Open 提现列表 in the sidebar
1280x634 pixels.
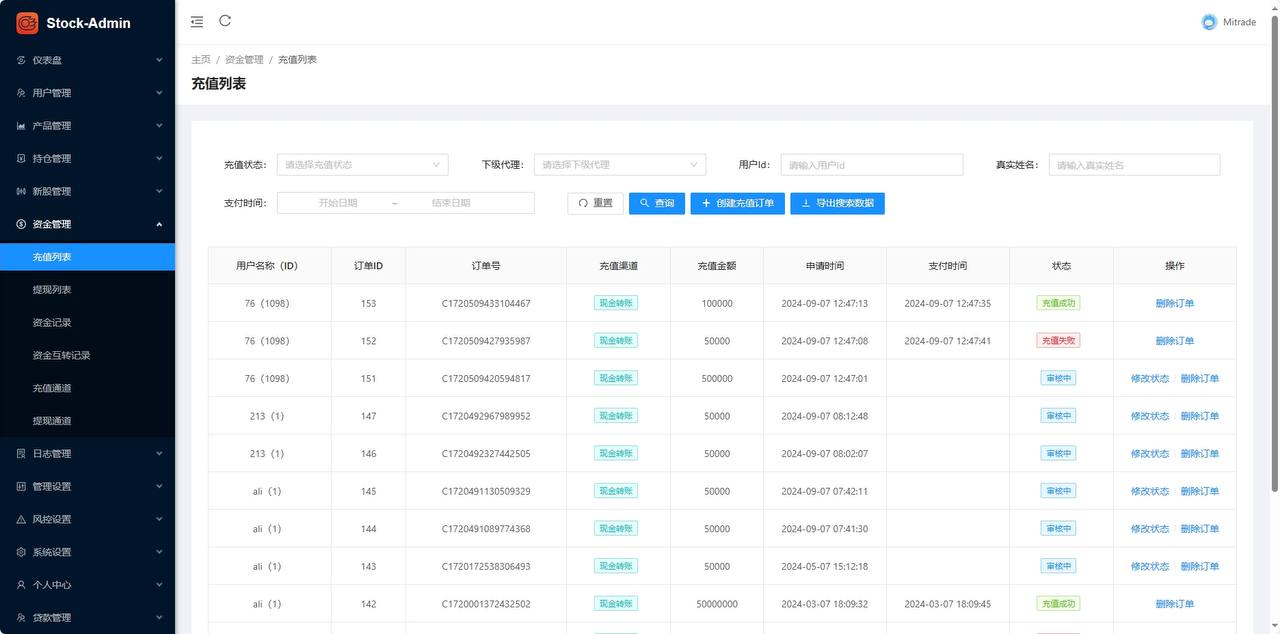[52, 290]
